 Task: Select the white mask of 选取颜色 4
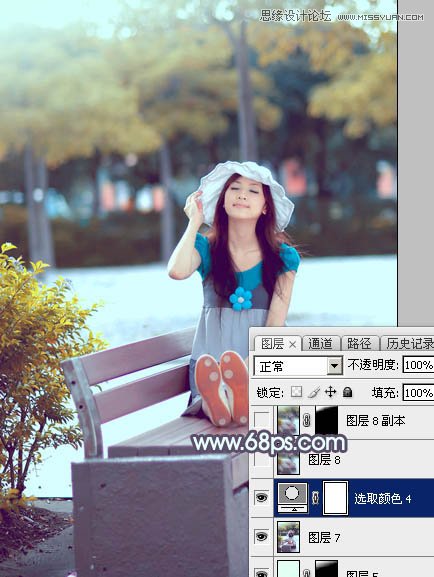click(335, 498)
